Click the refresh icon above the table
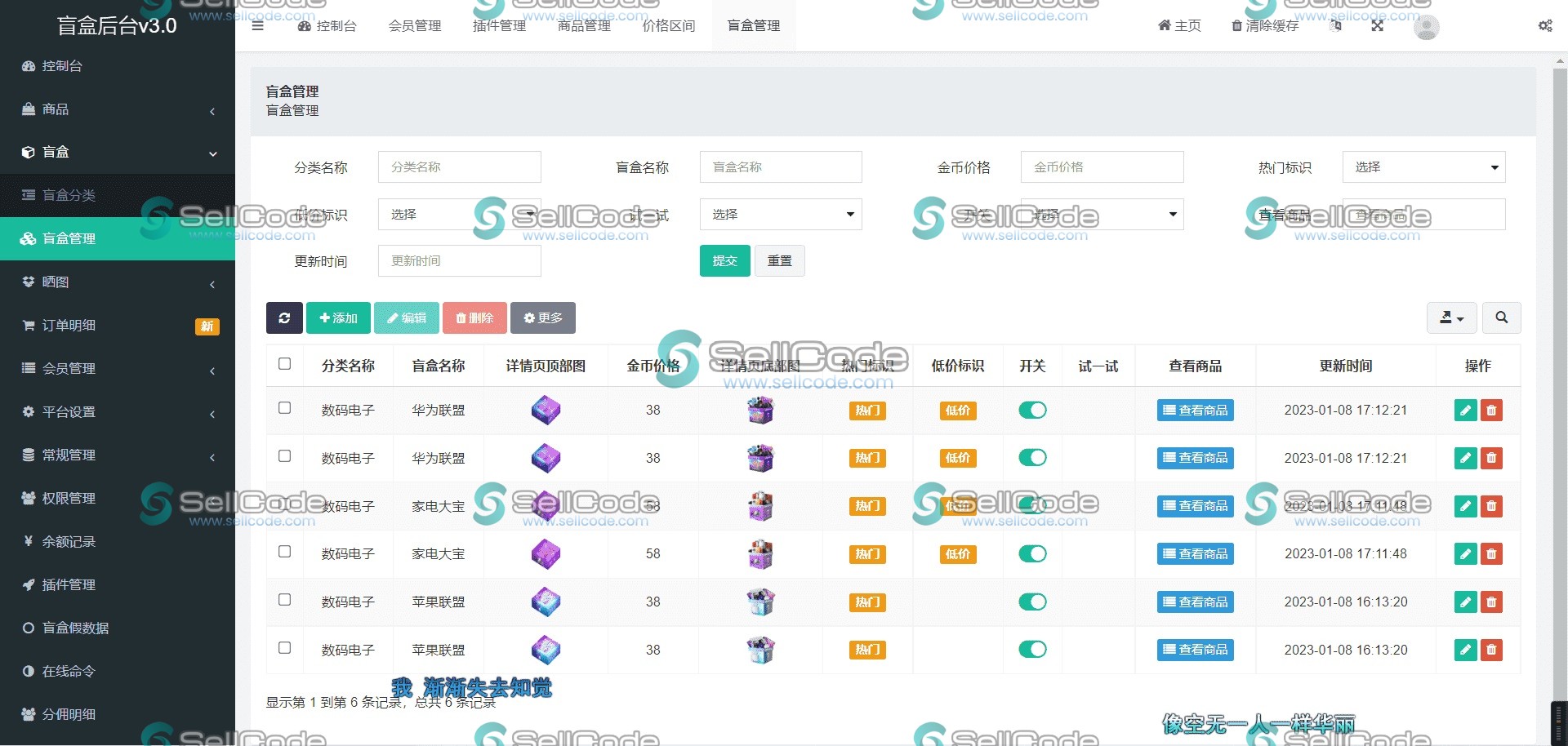This screenshot has height=746, width=1568. [283, 317]
